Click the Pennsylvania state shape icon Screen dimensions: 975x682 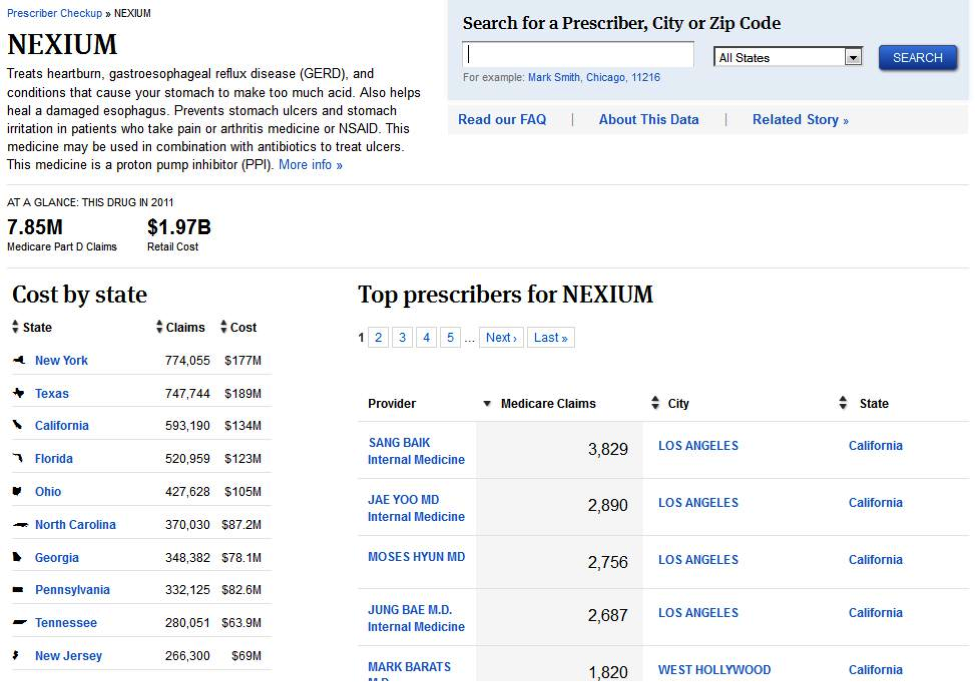18,589
